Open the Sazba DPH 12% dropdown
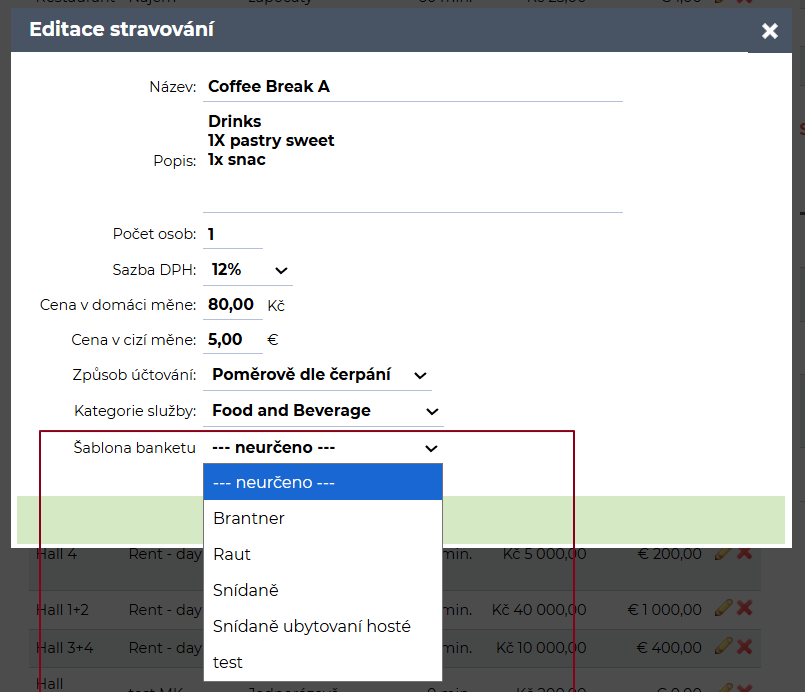Viewport: 805px width, 692px height. pos(248,270)
